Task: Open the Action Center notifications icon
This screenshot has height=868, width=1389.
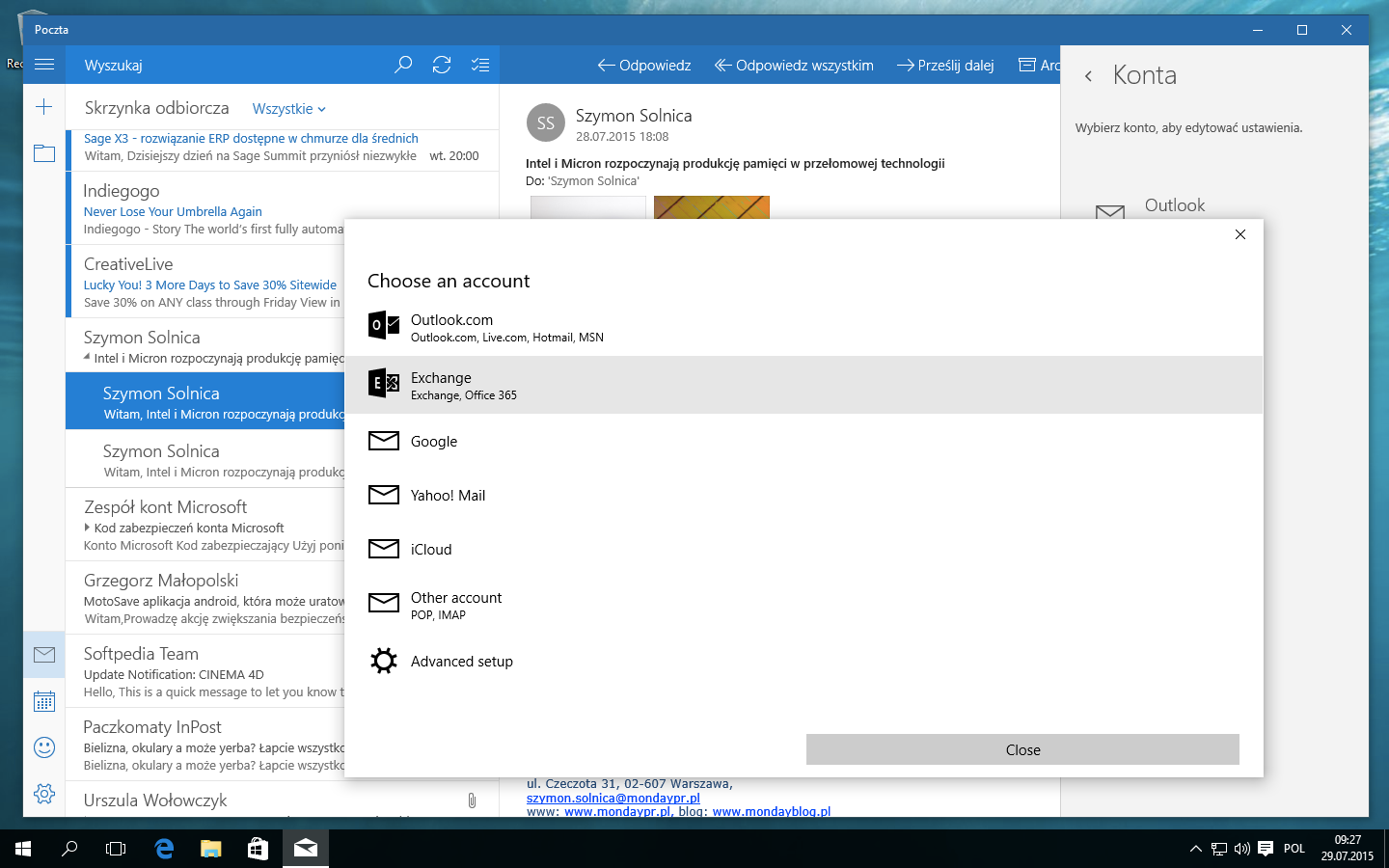Action: 1266,849
